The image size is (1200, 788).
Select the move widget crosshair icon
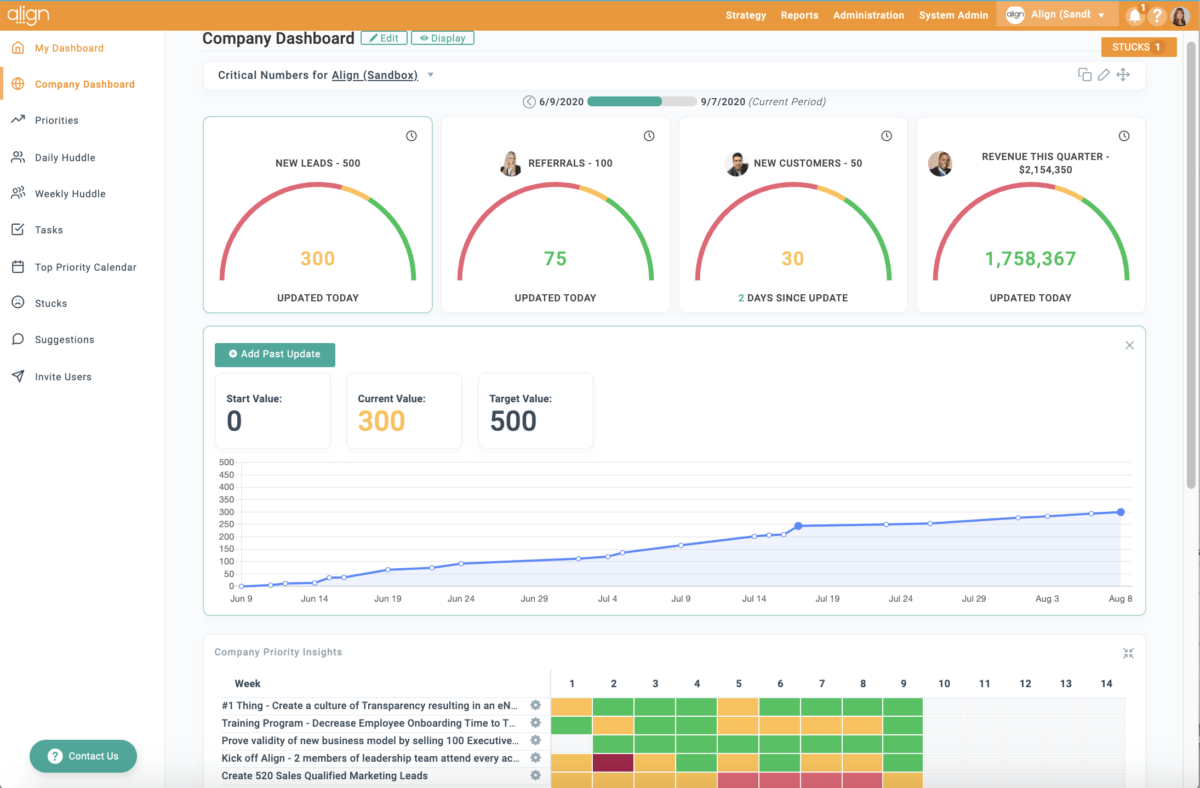coord(1123,74)
